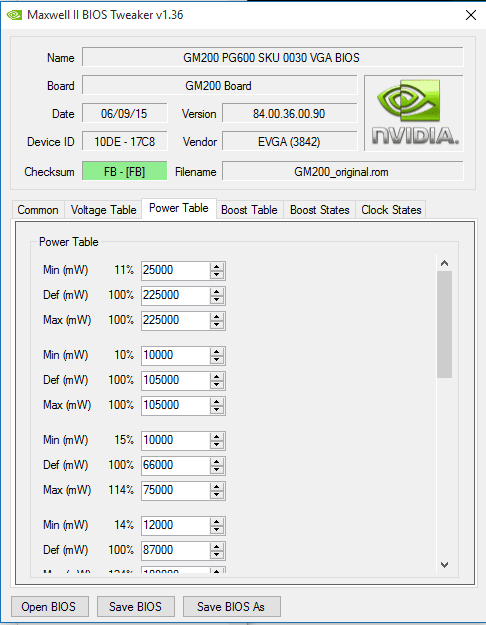Click the NVIDIA logo image
Image resolution: width=486 pixels, height=625 pixels.
click(414, 113)
